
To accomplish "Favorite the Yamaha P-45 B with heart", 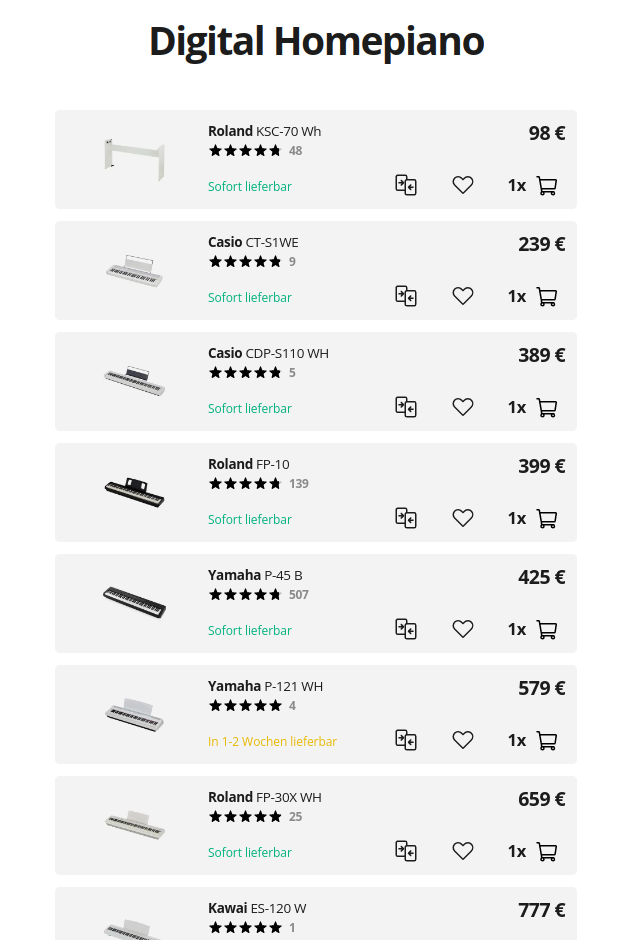I will pyautogui.click(x=463, y=629).
